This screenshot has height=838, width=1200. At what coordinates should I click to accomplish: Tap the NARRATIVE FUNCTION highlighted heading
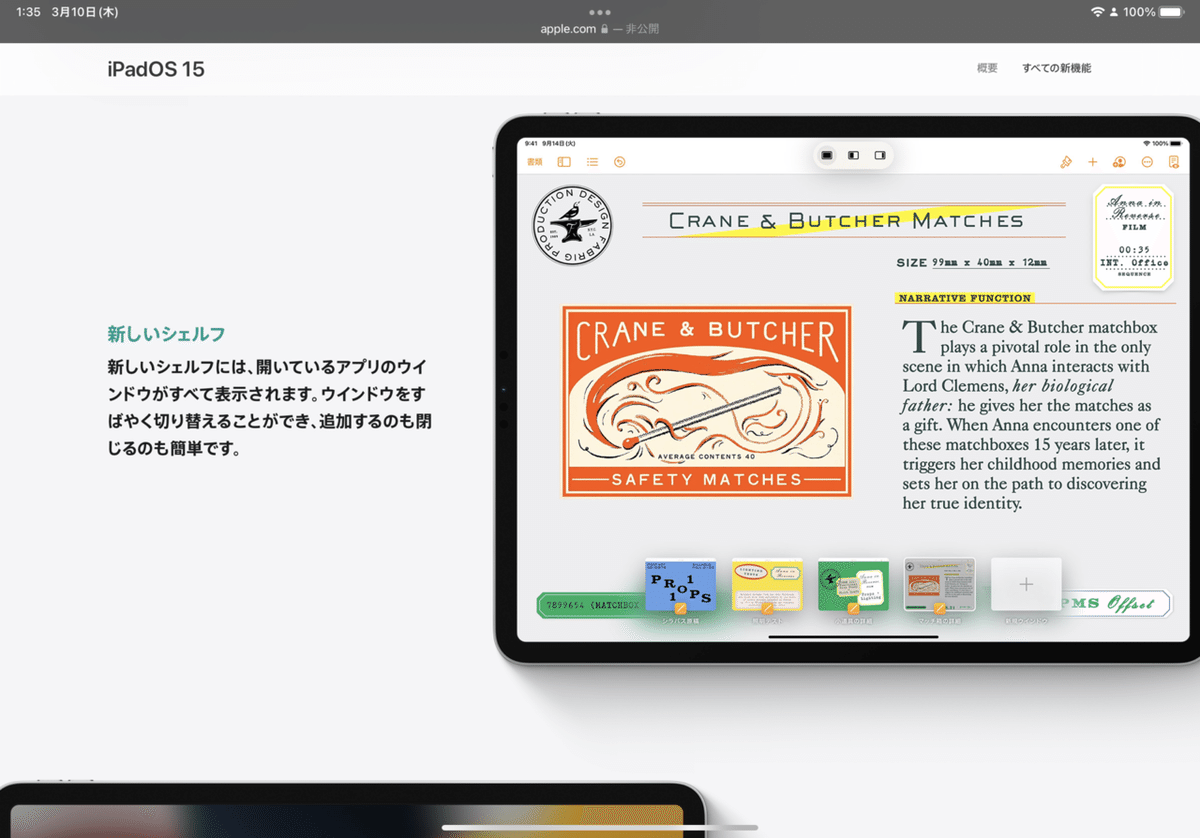[x=964, y=298]
